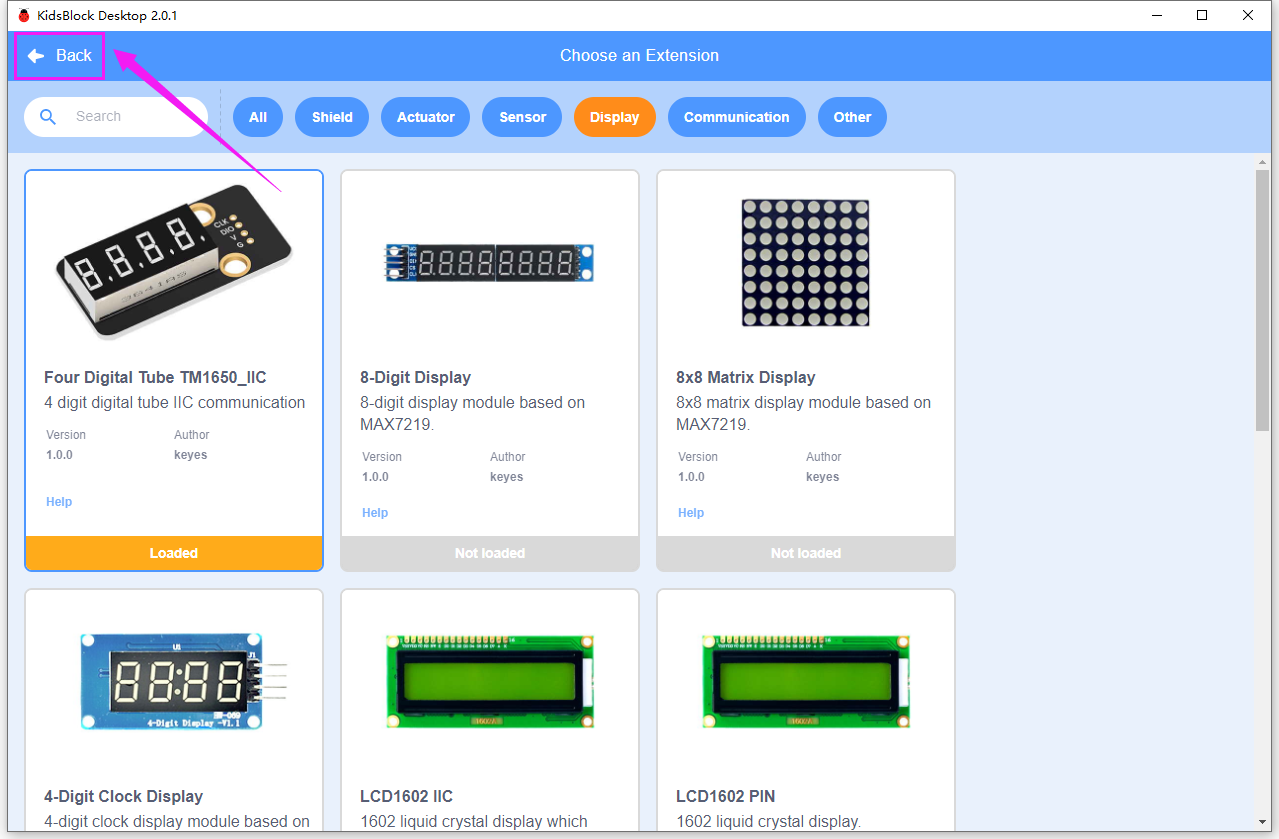The image size is (1279, 839).
Task: Click the 'Choose an Extension' header title
Action: (x=639, y=56)
